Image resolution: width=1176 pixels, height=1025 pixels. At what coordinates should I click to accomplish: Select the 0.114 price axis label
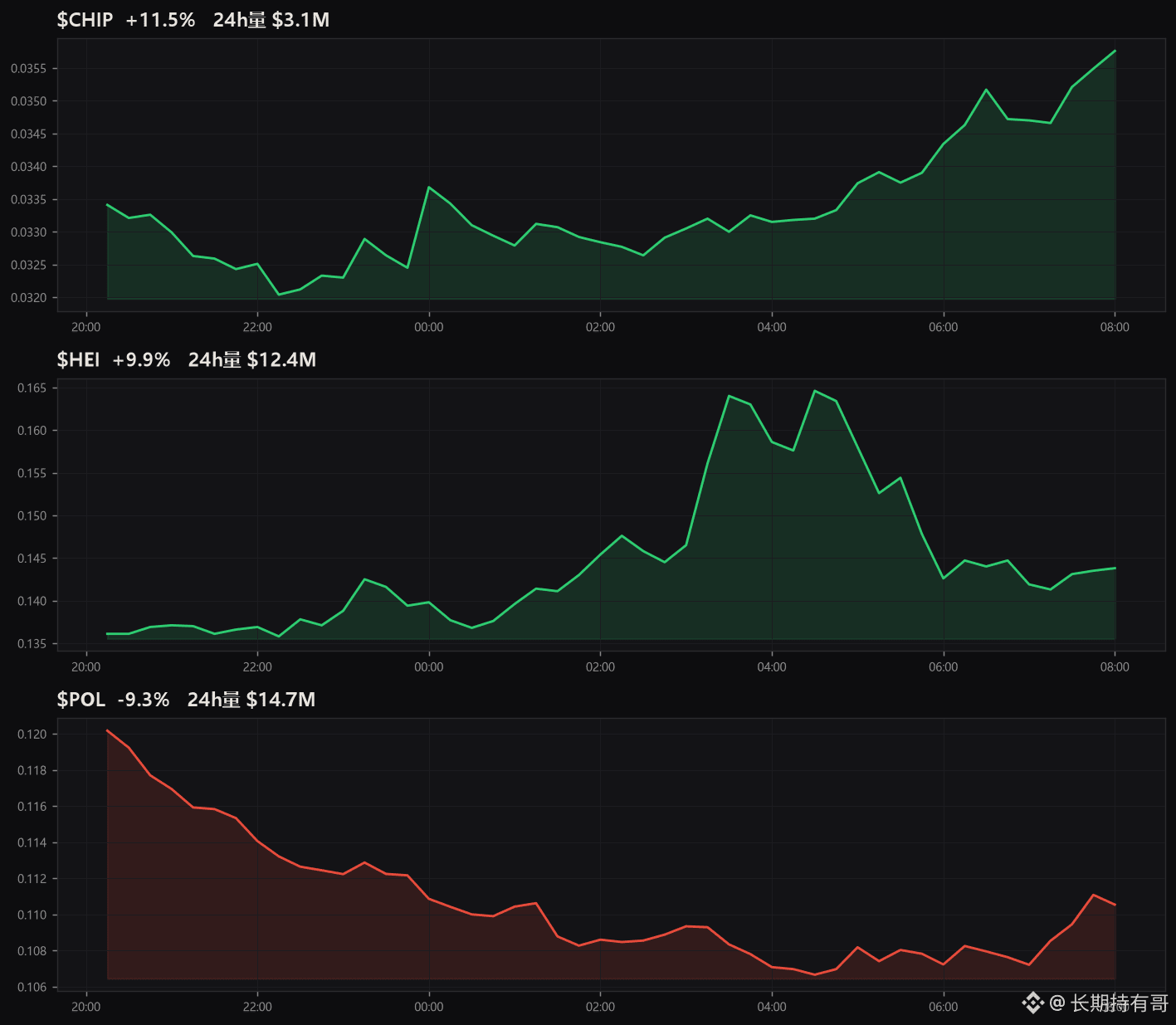coord(32,843)
